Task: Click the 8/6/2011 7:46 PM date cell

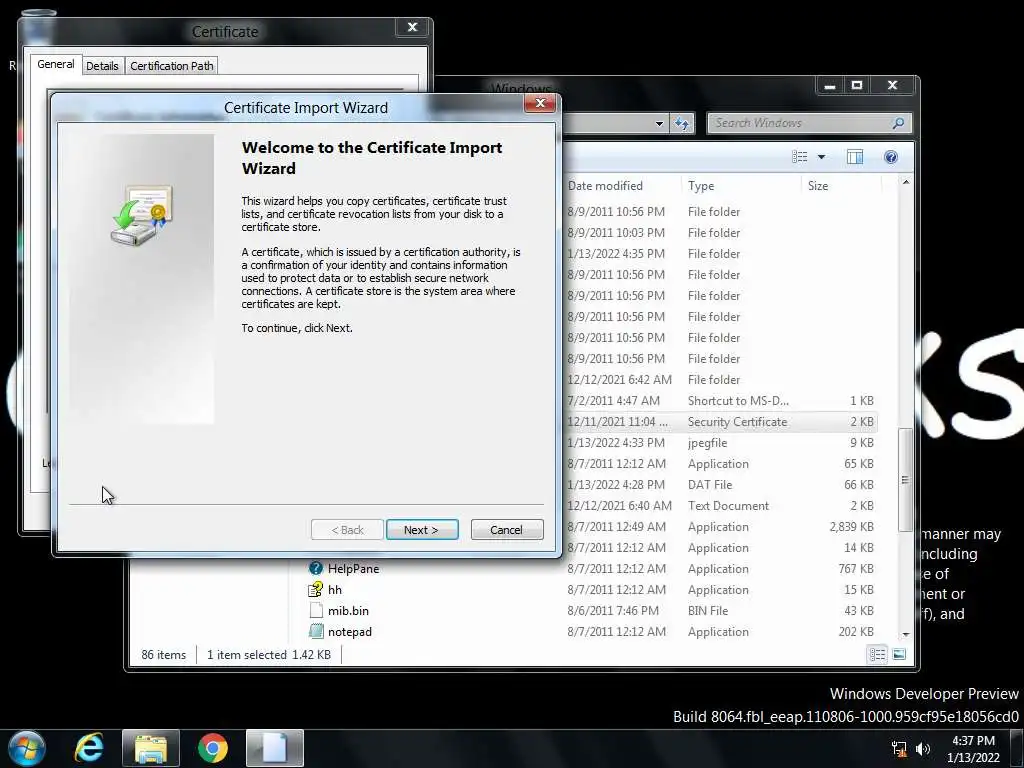Action: coord(613,611)
